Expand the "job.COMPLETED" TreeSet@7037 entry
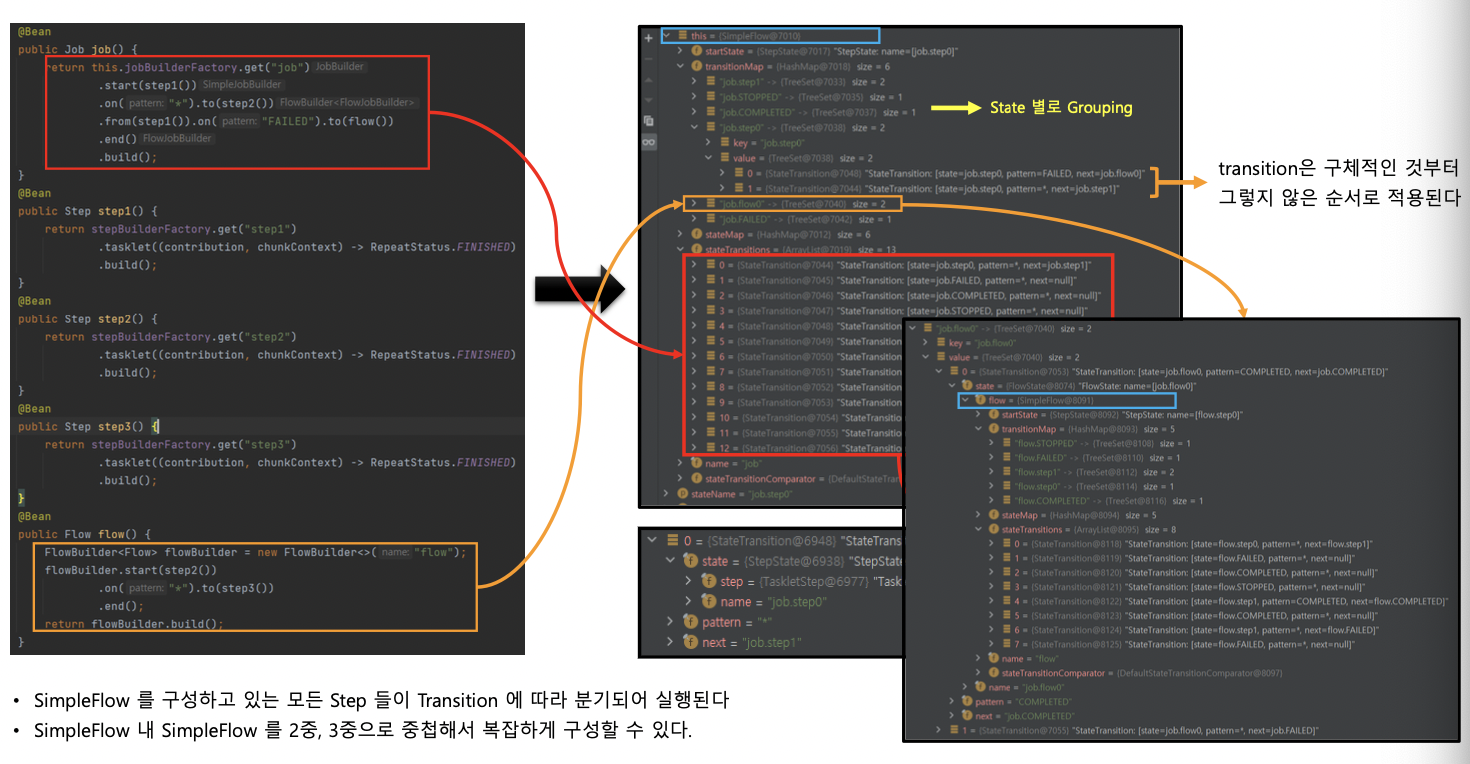The image size is (1470, 764). [x=694, y=112]
